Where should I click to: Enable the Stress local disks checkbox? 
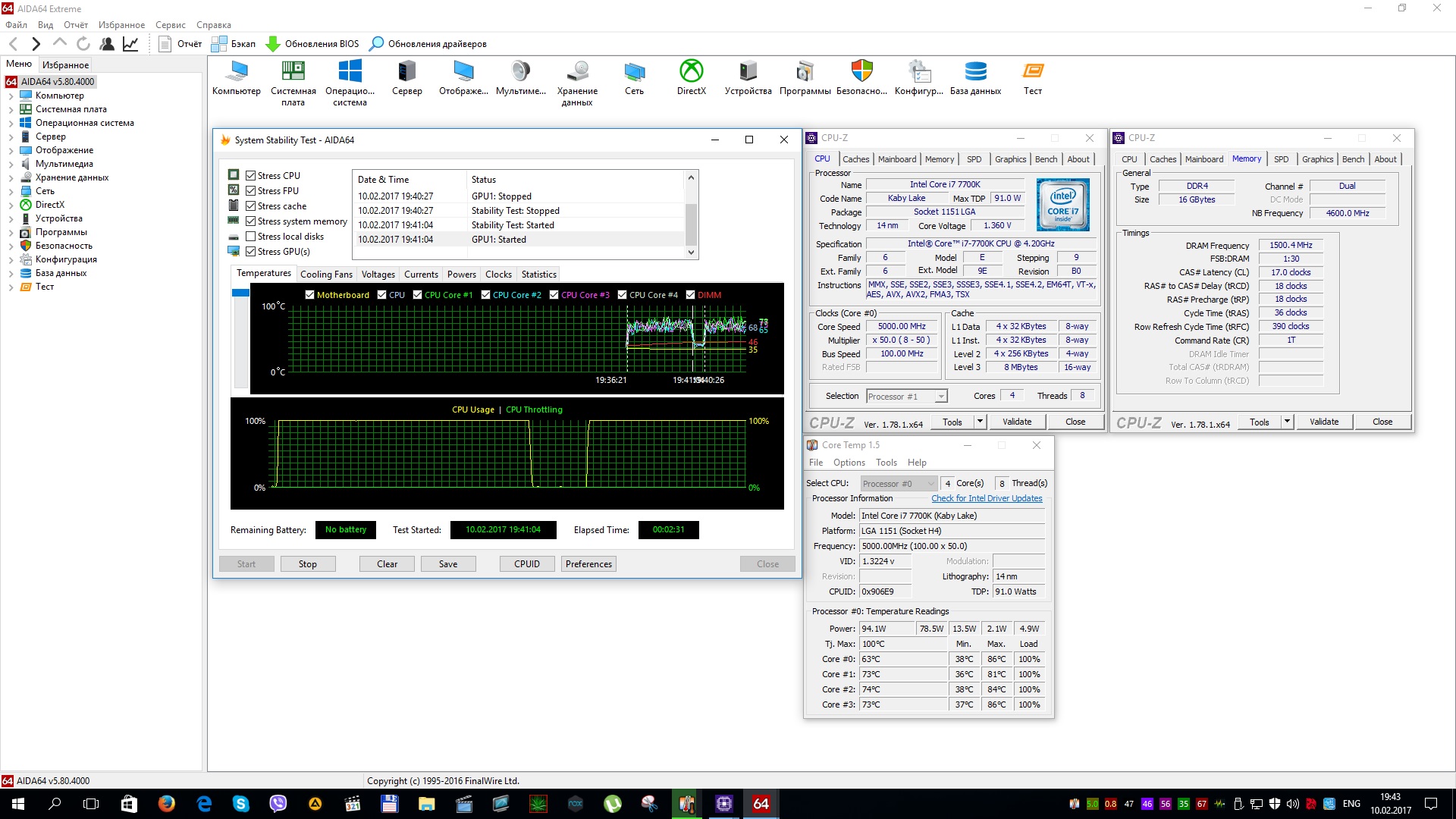[x=251, y=237]
